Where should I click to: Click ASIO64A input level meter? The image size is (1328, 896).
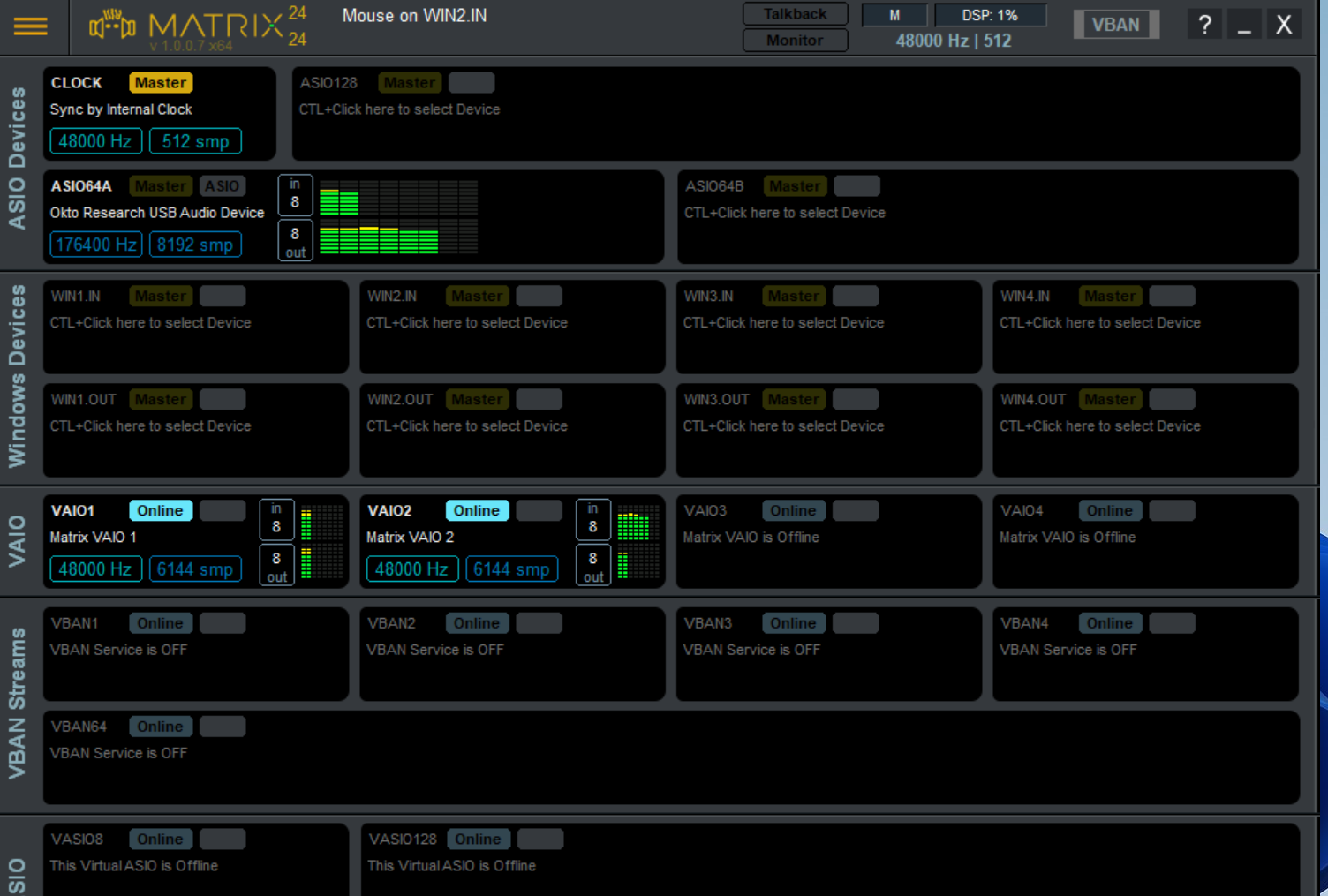398,198
